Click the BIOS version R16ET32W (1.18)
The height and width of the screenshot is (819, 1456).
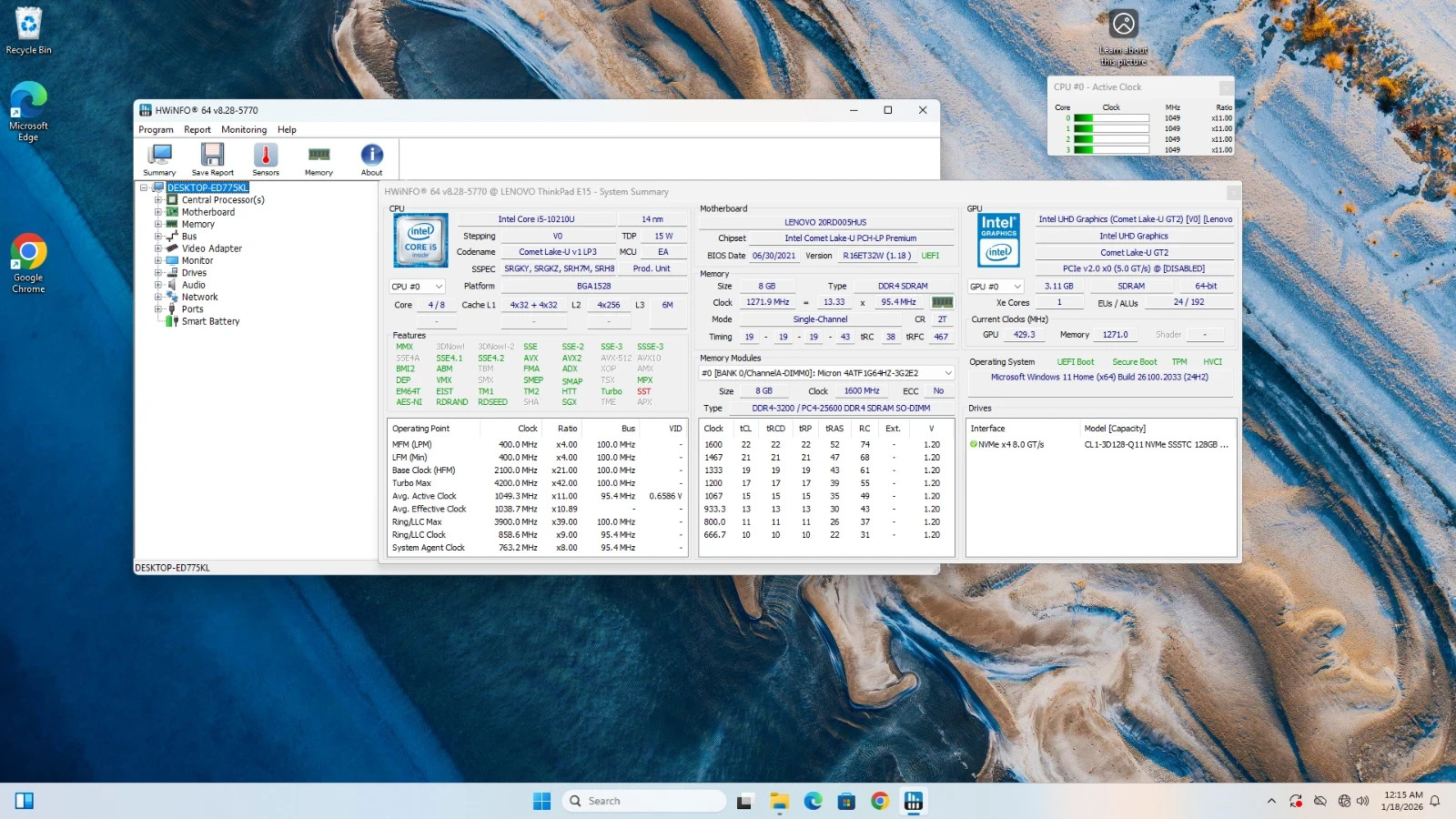(x=876, y=256)
